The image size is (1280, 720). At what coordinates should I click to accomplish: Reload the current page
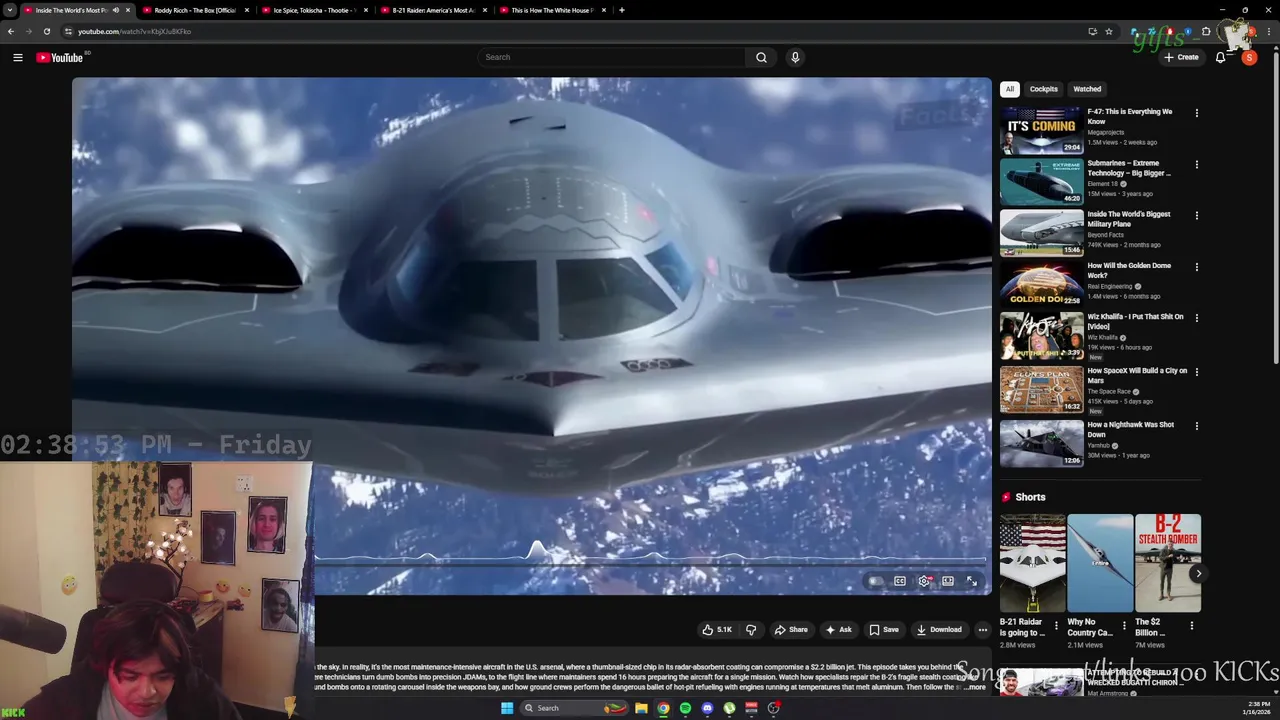tap(46, 31)
